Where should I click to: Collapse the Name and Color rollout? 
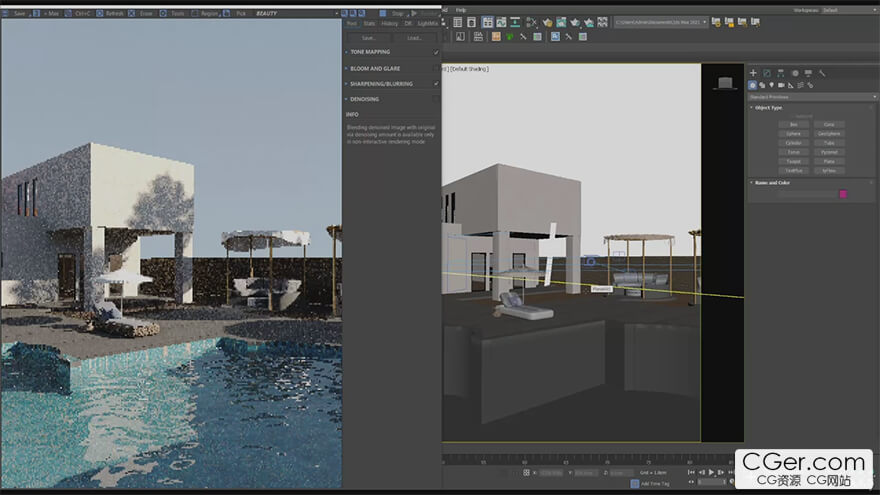click(x=772, y=182)
